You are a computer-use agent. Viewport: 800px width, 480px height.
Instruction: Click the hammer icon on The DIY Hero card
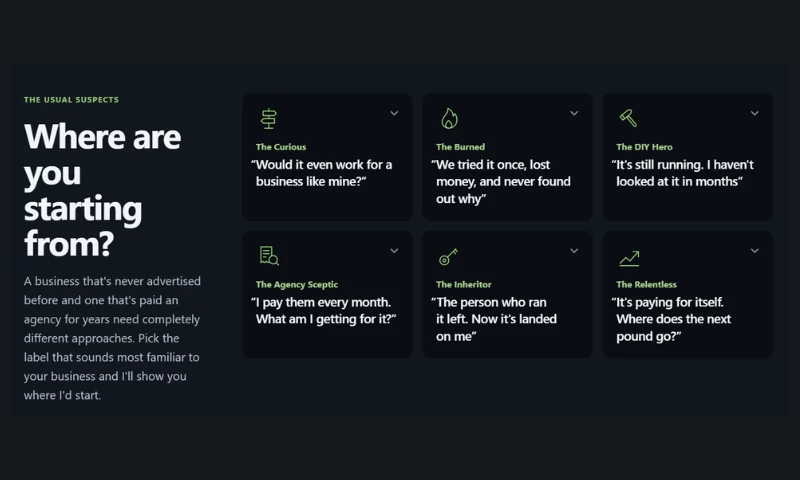(x=628, y=118)
